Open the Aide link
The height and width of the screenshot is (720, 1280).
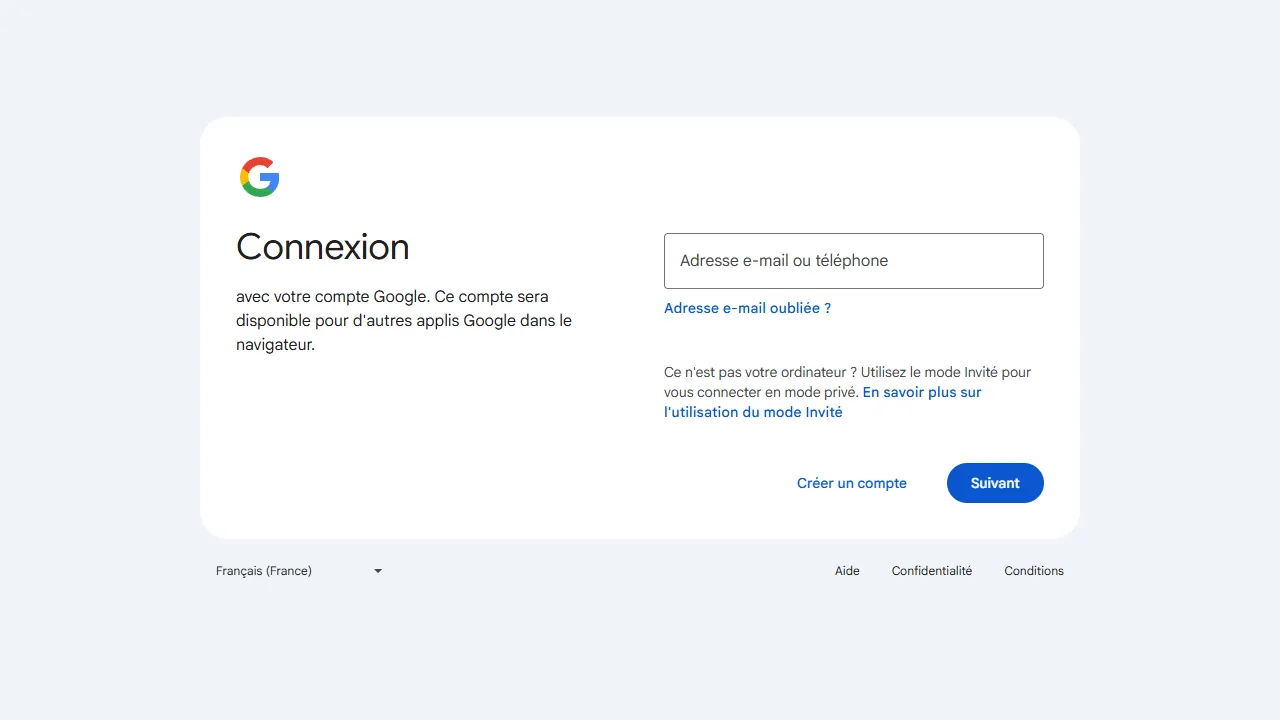(847, 571)
